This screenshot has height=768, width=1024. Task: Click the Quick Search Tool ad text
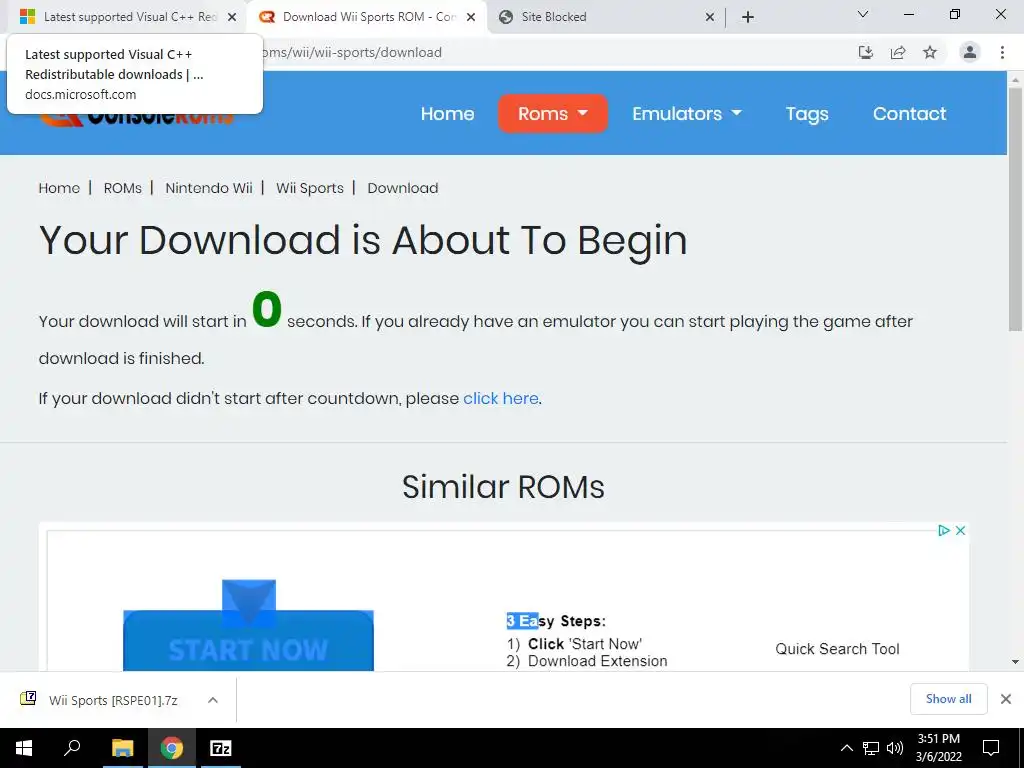coord(837,648)
